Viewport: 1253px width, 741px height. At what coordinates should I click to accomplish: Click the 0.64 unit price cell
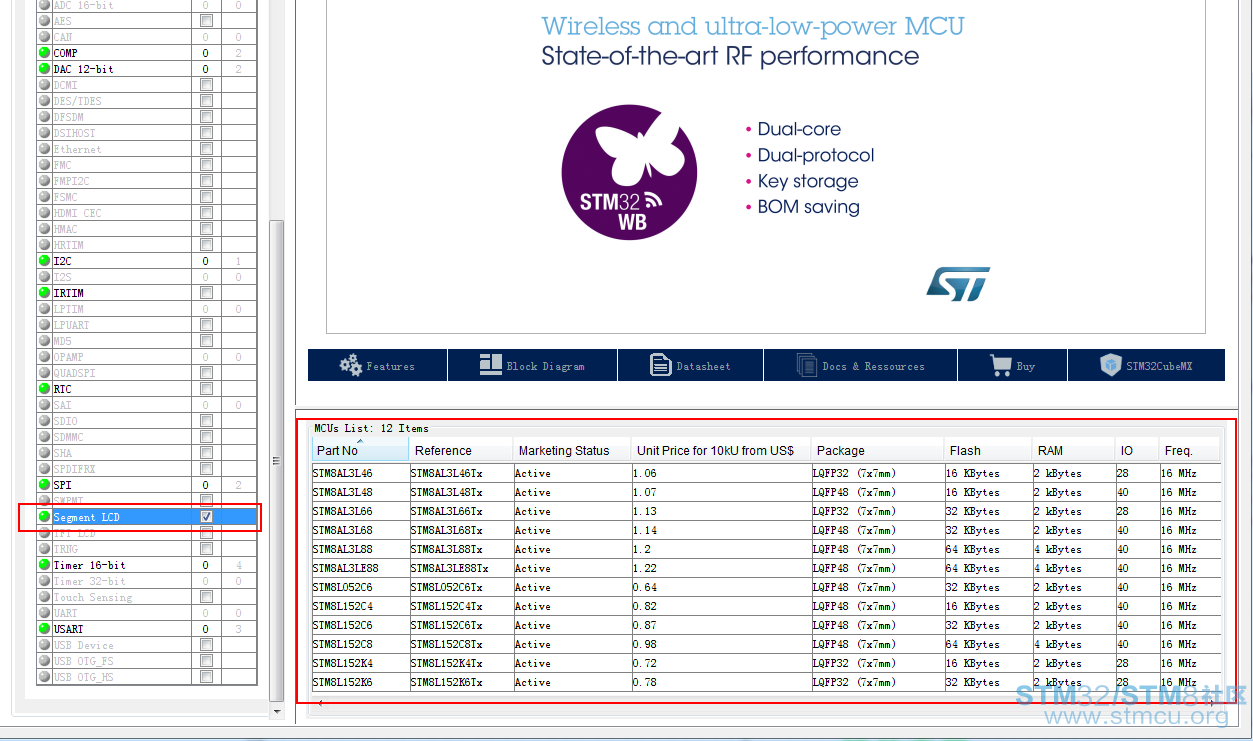point(721,587)
